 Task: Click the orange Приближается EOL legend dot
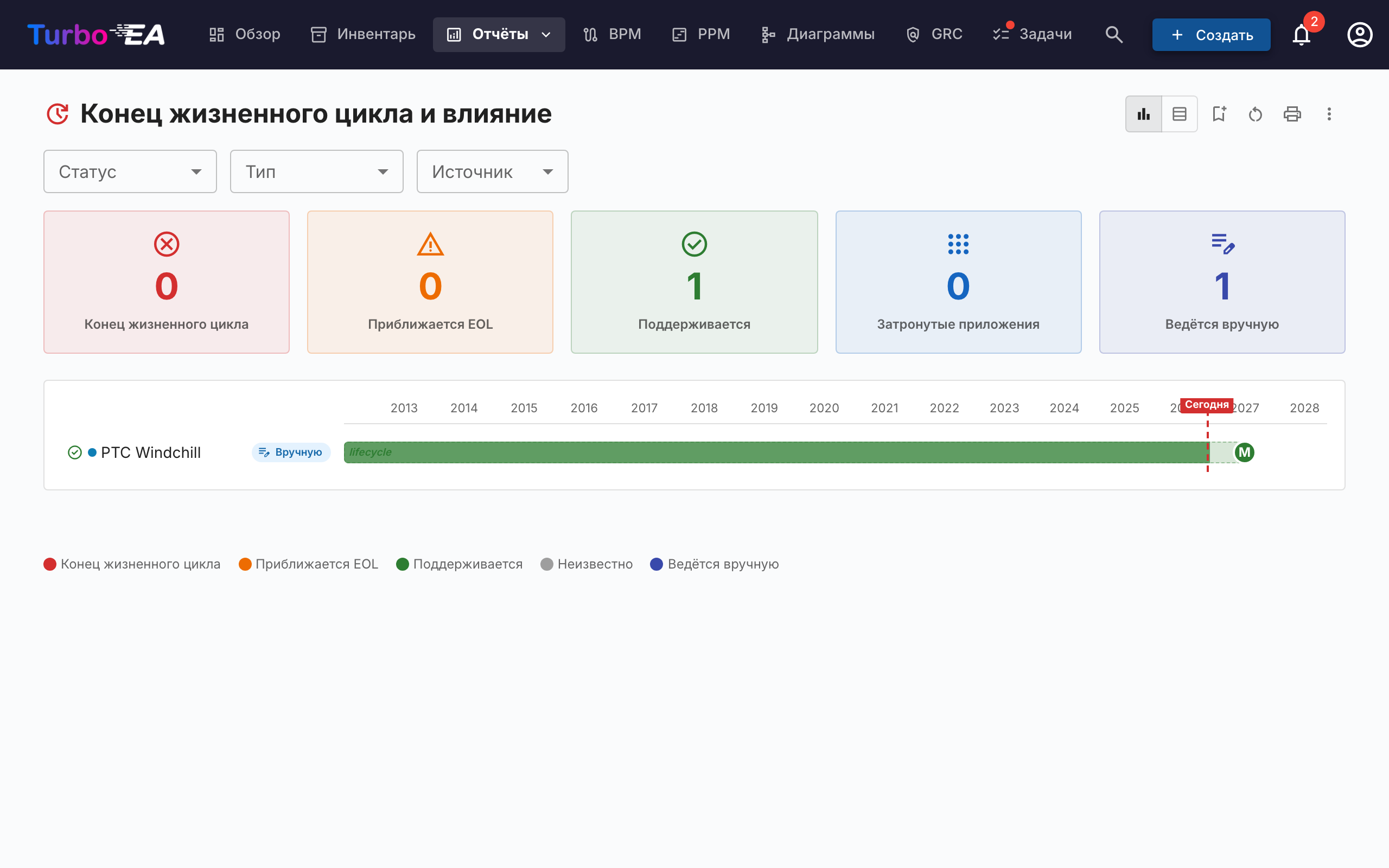245,564
